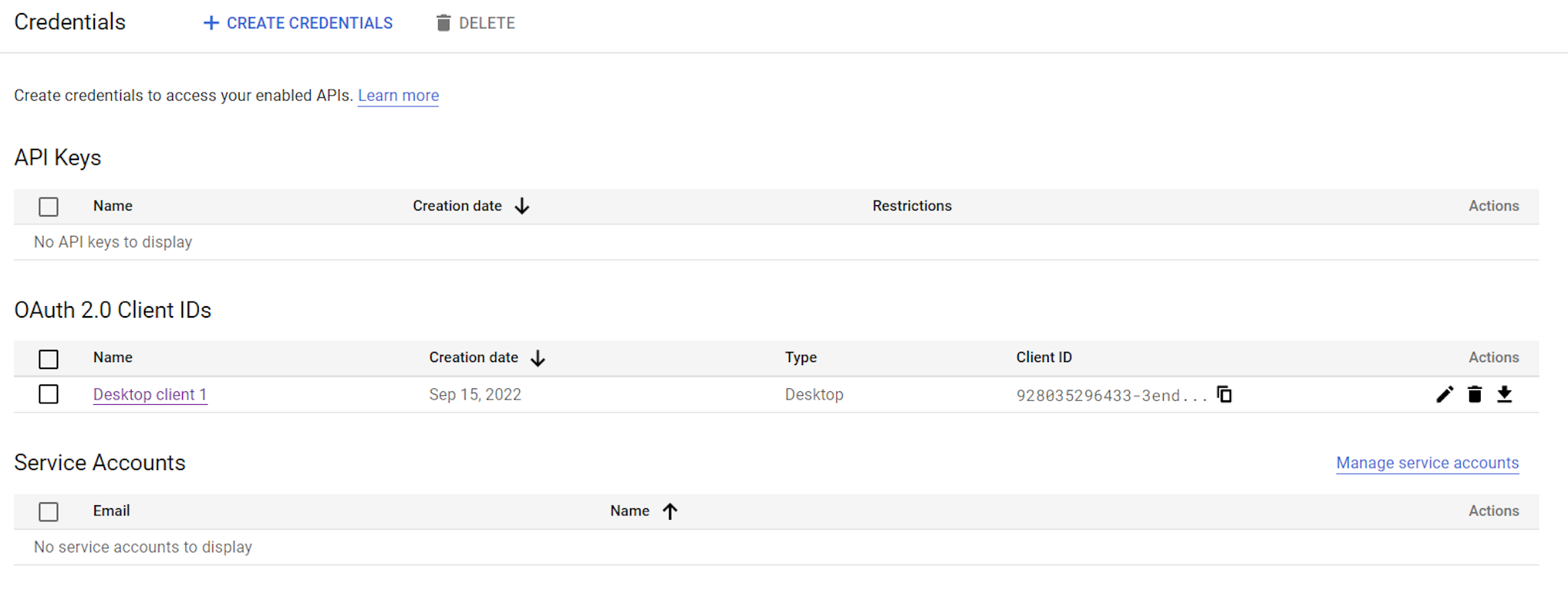This screenshot has width=1568, height=607.
Task: Go to Manage service accounts
Action: tap(1427, 463)
